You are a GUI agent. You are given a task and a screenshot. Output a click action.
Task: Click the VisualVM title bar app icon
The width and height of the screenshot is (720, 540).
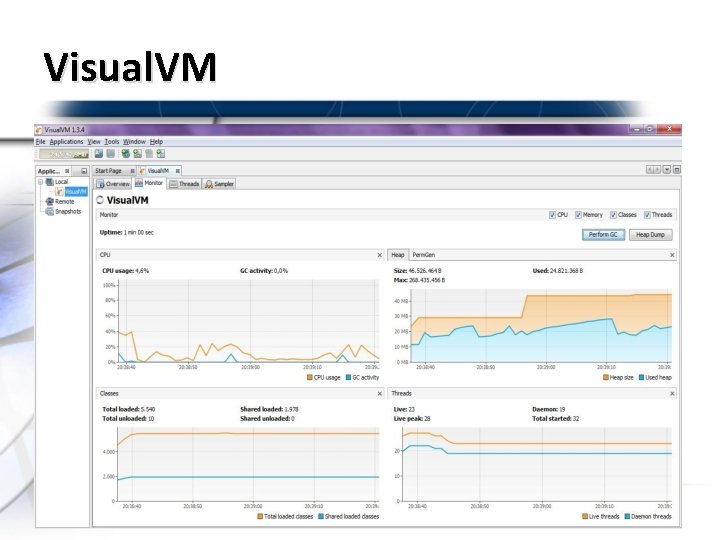pos(39,130)
